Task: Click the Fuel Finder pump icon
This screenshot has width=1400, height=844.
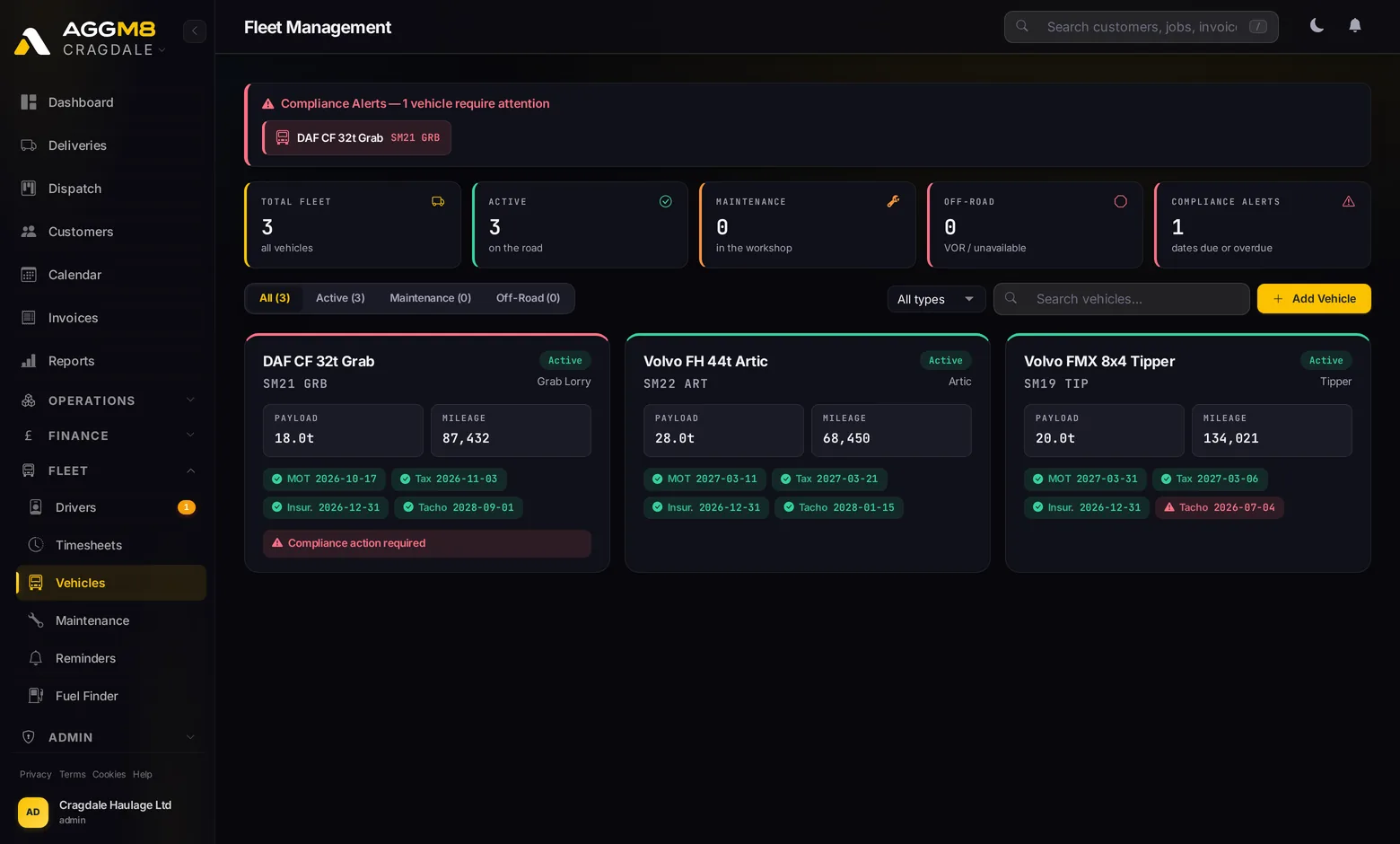Action: (x=36, y=696)
